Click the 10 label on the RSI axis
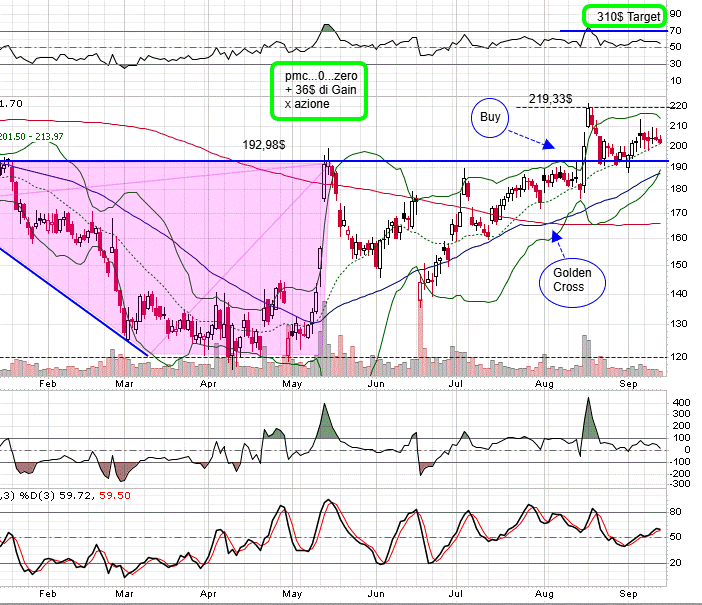This screenshot has height=605, width=702. pos(675,81)
